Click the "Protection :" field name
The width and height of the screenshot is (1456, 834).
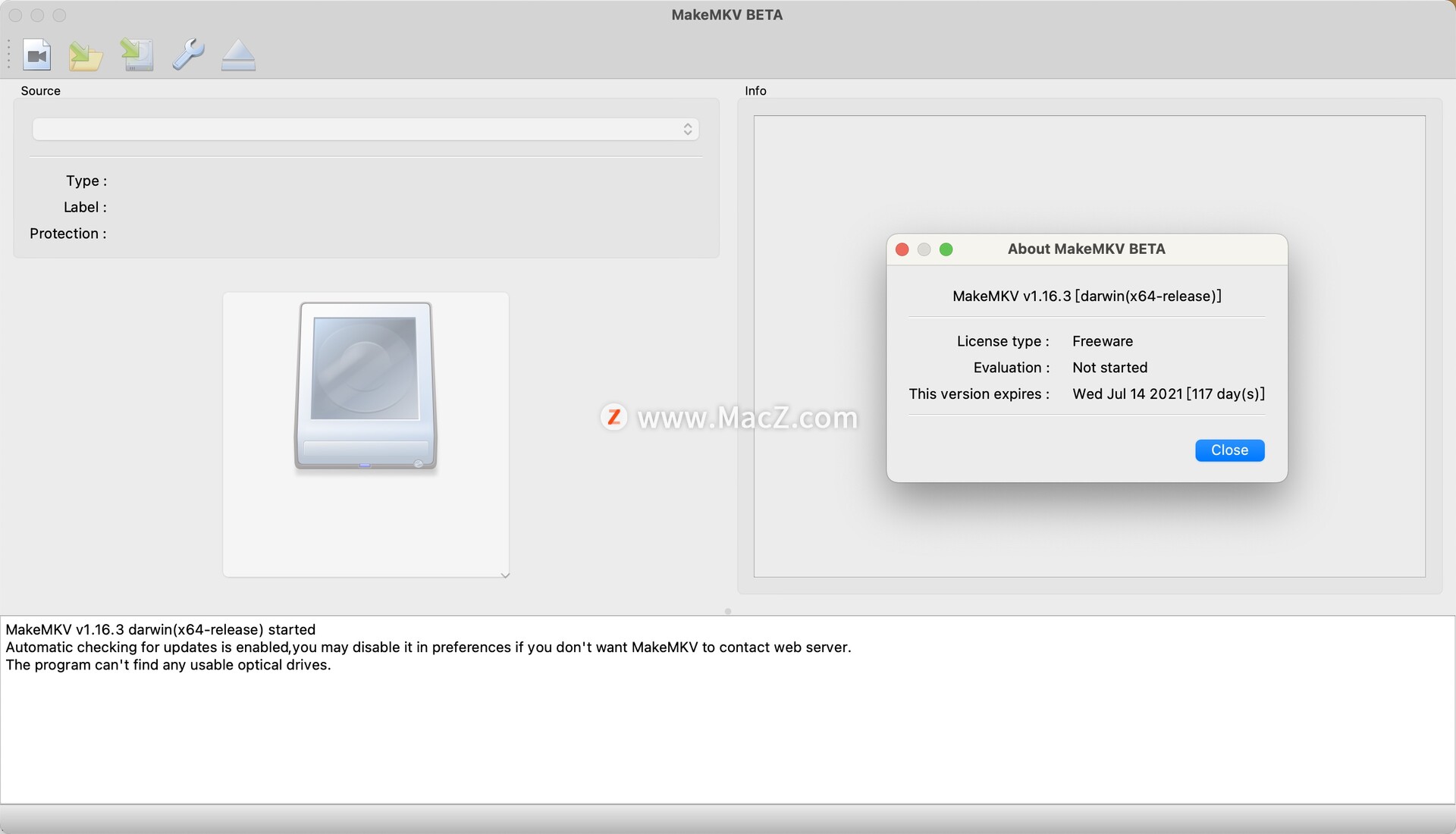click(x=68, y=234)
